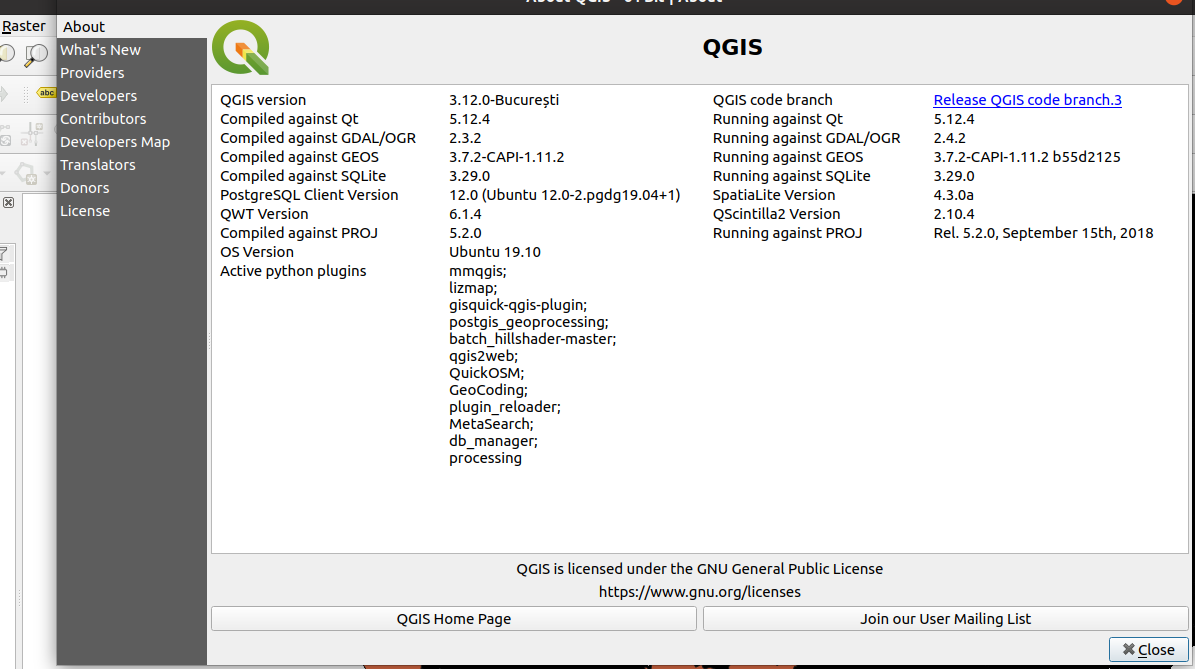Open the dropdown arrow beside polygon tool
This screenshot has width=1195, height=669.
pyautogui.click(x=47, y=174)
